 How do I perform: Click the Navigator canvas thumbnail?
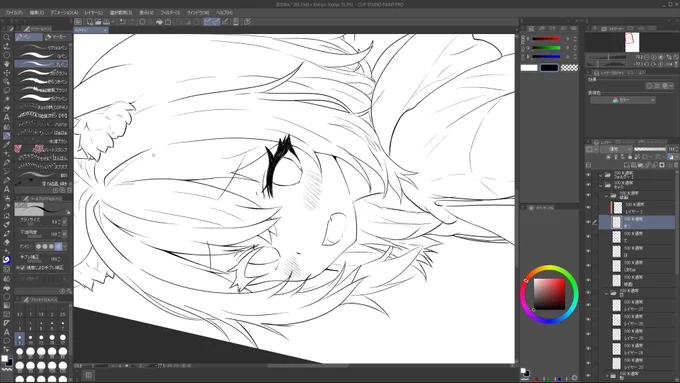632,42
